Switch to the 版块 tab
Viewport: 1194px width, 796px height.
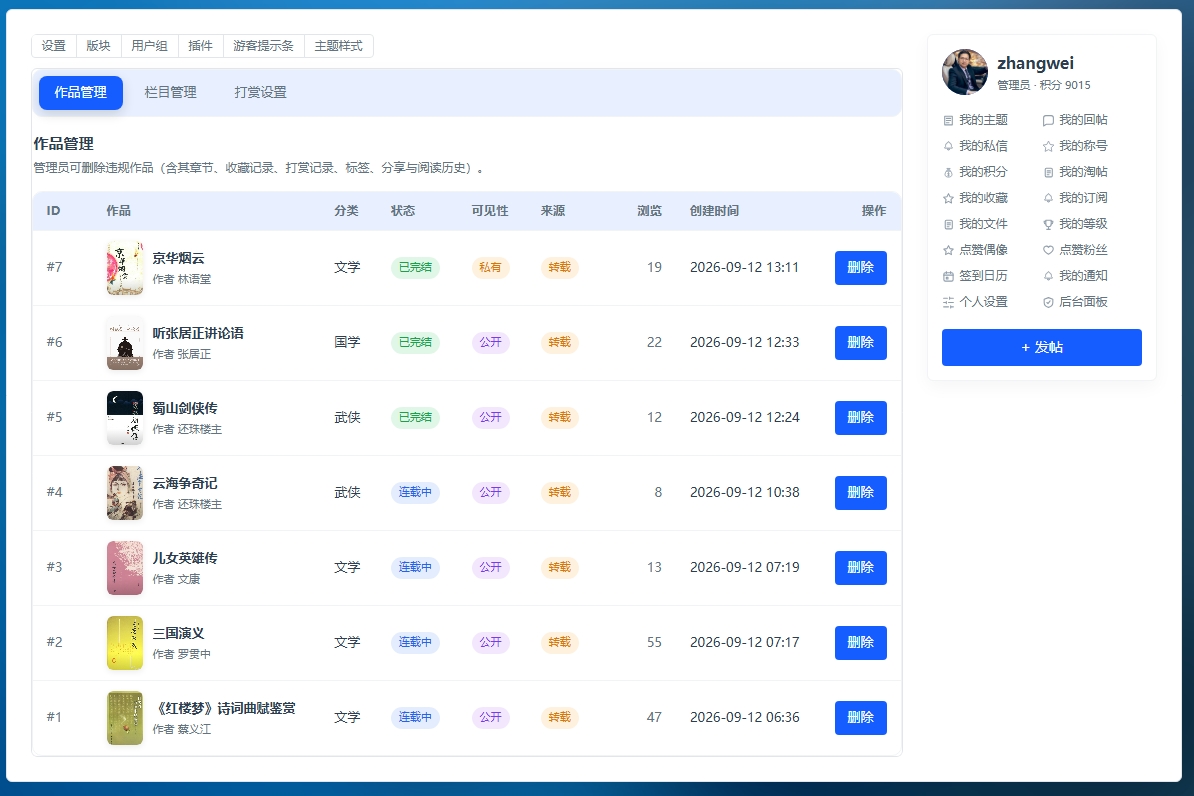coord(99,46)
